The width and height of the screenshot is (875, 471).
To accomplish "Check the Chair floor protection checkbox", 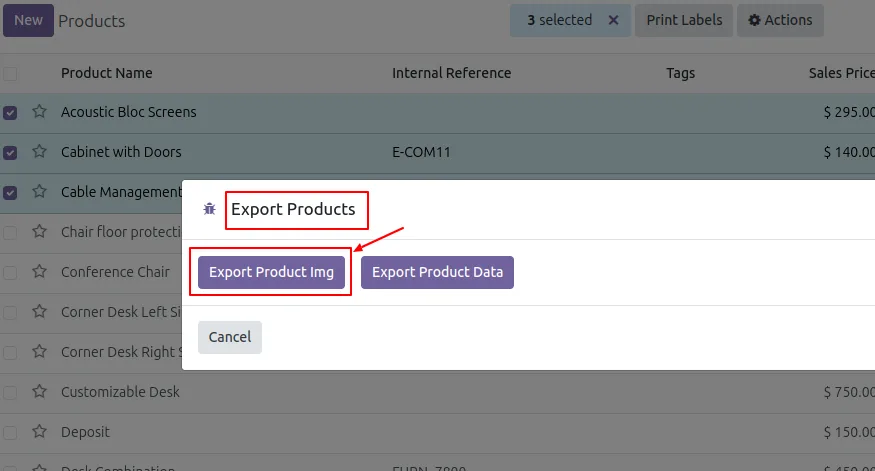I will [x=10, y=232].
